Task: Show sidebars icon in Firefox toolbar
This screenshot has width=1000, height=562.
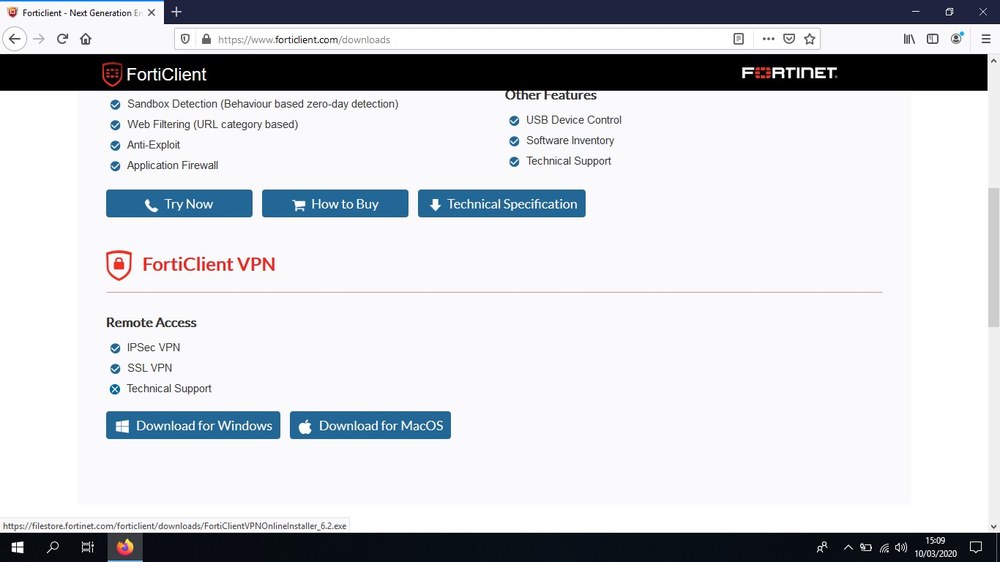Action: coord(932,39)
